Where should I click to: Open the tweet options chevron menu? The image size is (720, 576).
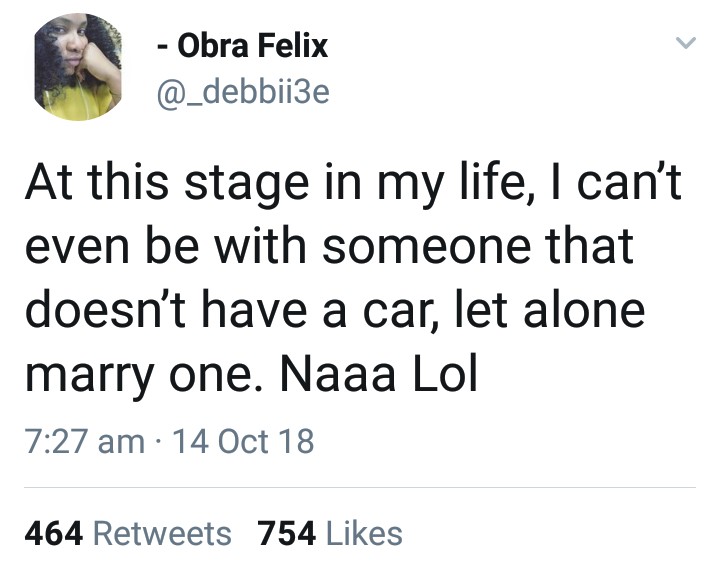point(685,44)
